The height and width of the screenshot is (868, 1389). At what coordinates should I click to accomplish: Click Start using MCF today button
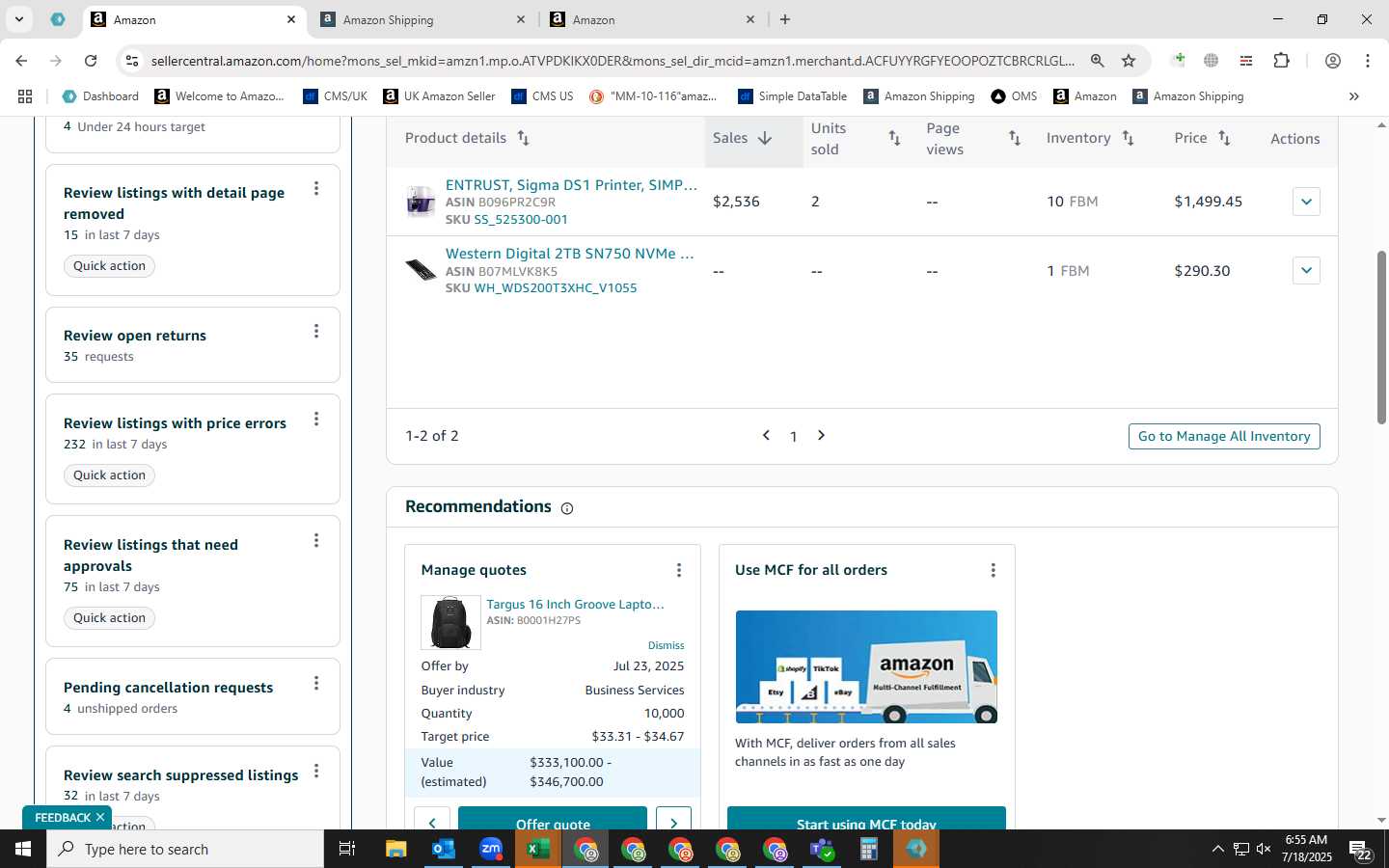click(x=866, y=819)
